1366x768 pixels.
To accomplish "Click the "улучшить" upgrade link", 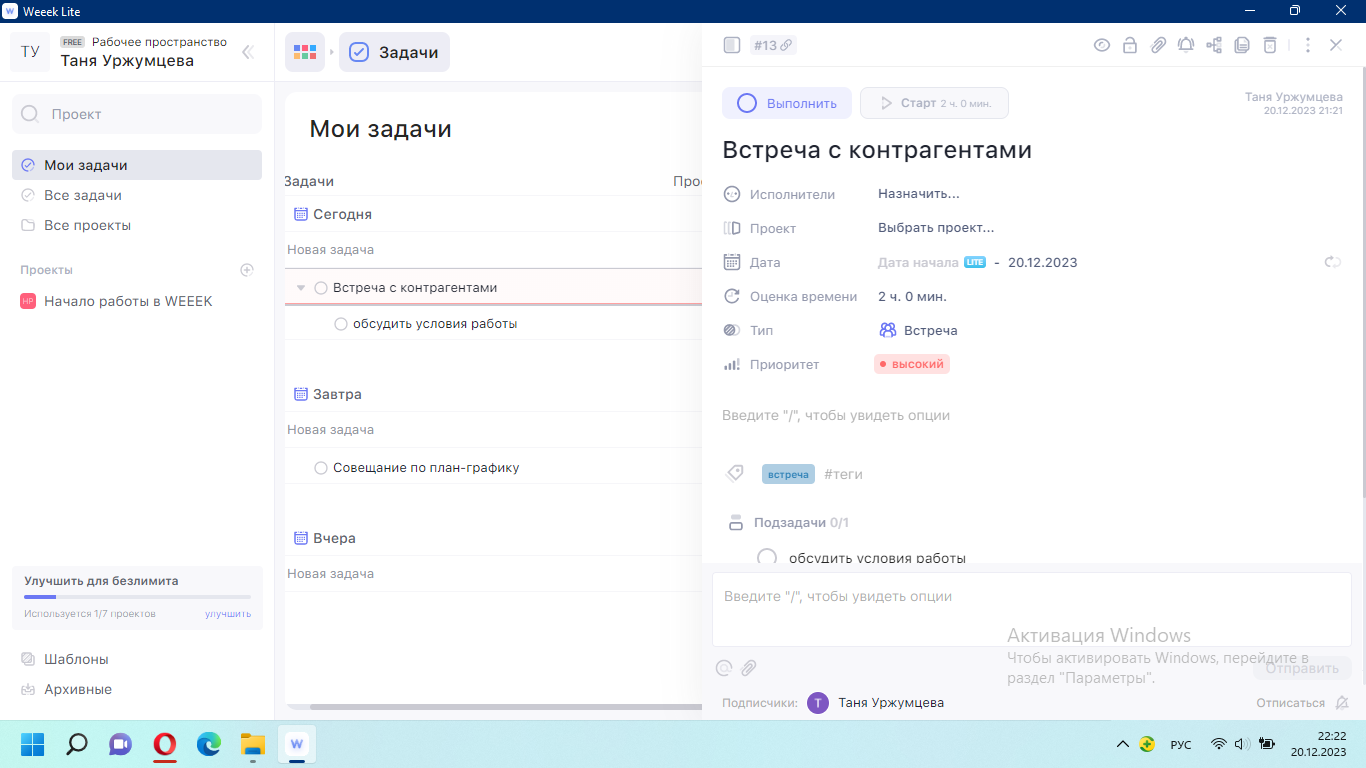I will pyautogui.click(x=227, y=613).
